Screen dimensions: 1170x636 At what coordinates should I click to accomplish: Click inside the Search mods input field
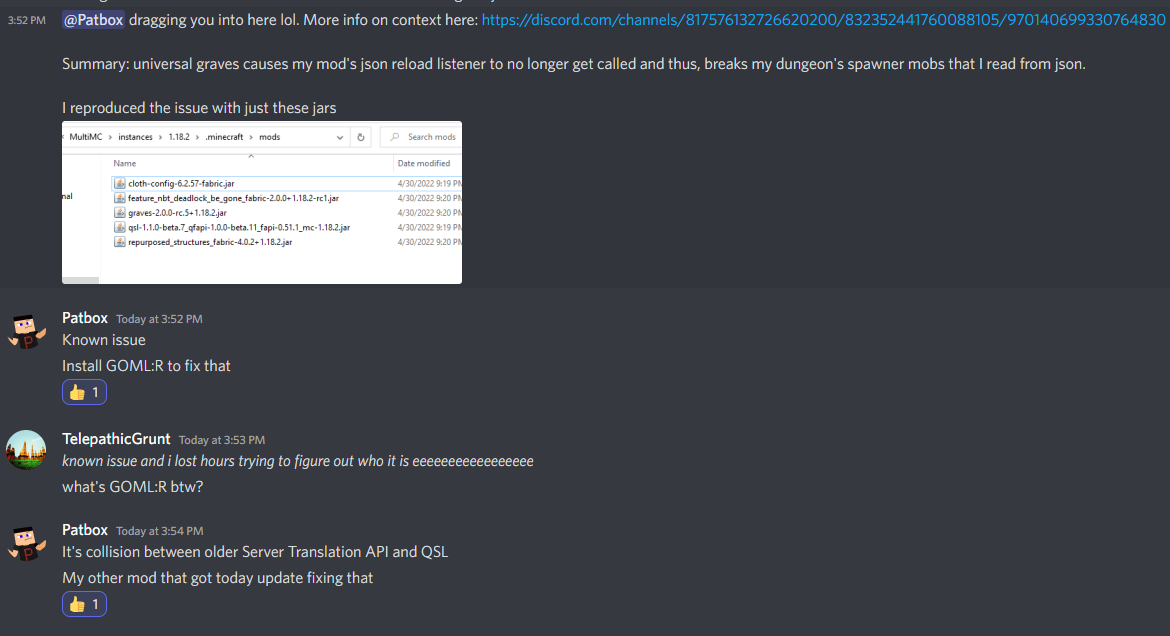[430, 136]
